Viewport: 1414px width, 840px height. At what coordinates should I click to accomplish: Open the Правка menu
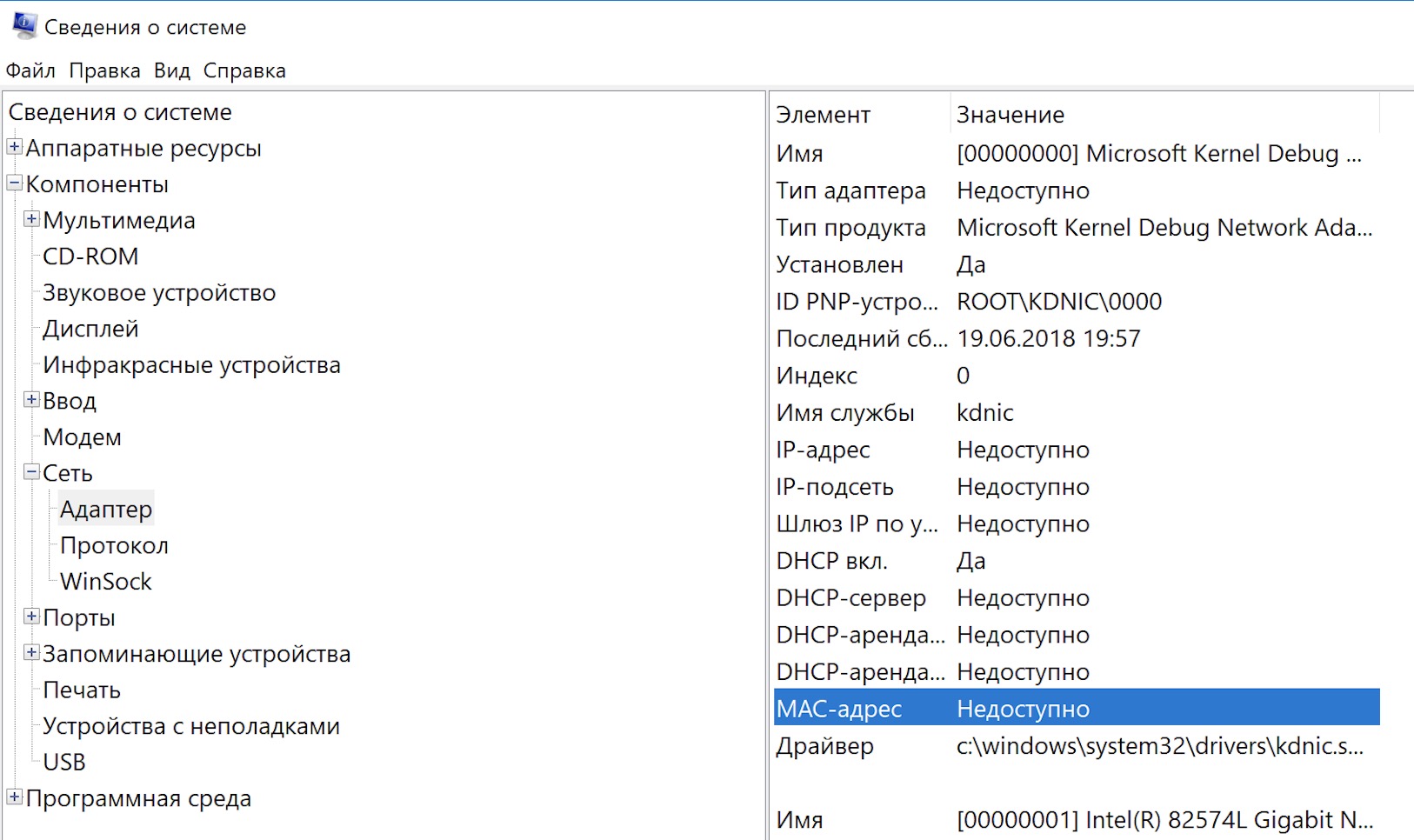coord(104,70)
